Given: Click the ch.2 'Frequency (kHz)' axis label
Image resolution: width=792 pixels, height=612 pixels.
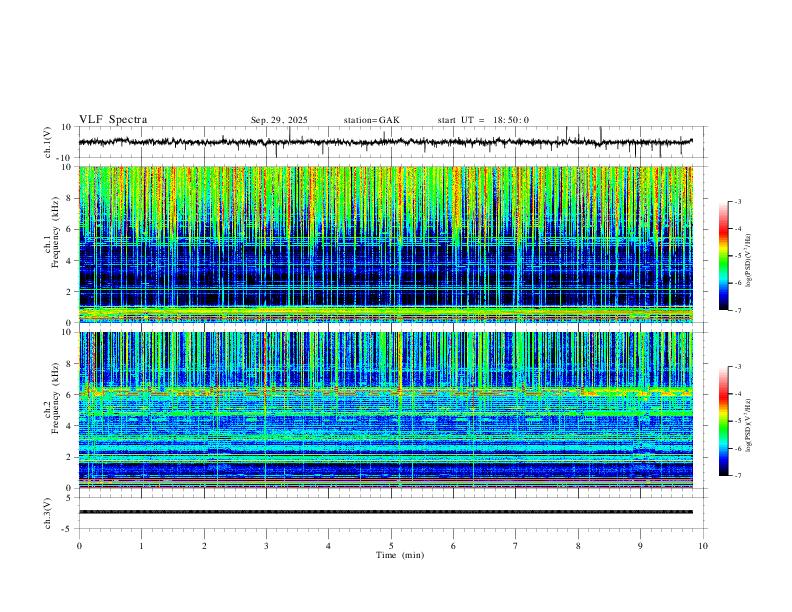Looking at the screenshot, I should click(x=55, y=398).
